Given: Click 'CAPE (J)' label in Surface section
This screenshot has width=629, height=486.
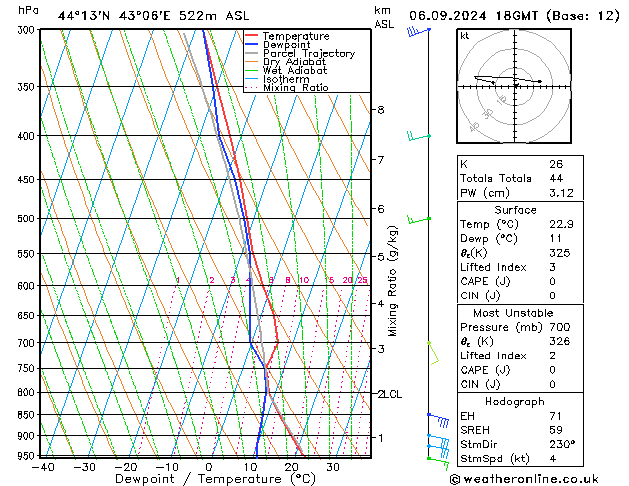Looking at the screenshot, I should tap(485, 281).
